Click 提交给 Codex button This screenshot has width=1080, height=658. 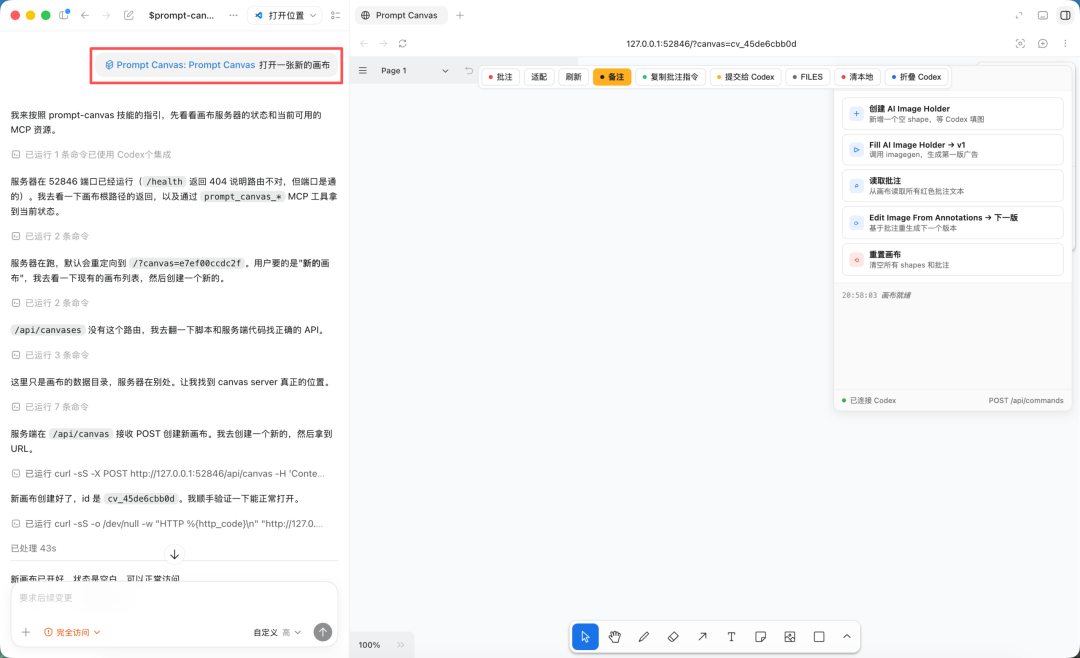coord(745,77)
